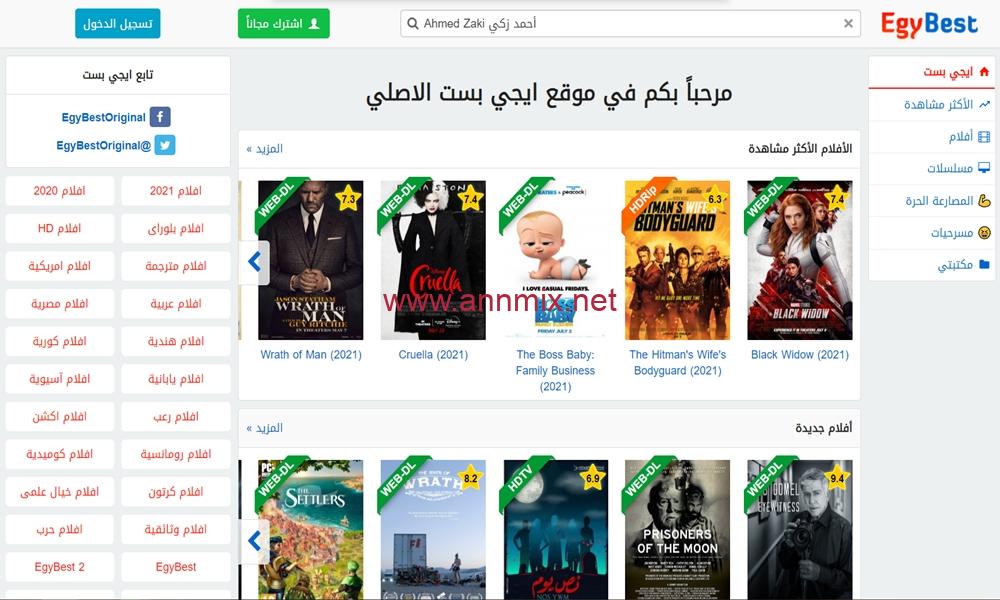
Task: Open the Eyewitness poster rated 9.4
Action: (800, 529)
